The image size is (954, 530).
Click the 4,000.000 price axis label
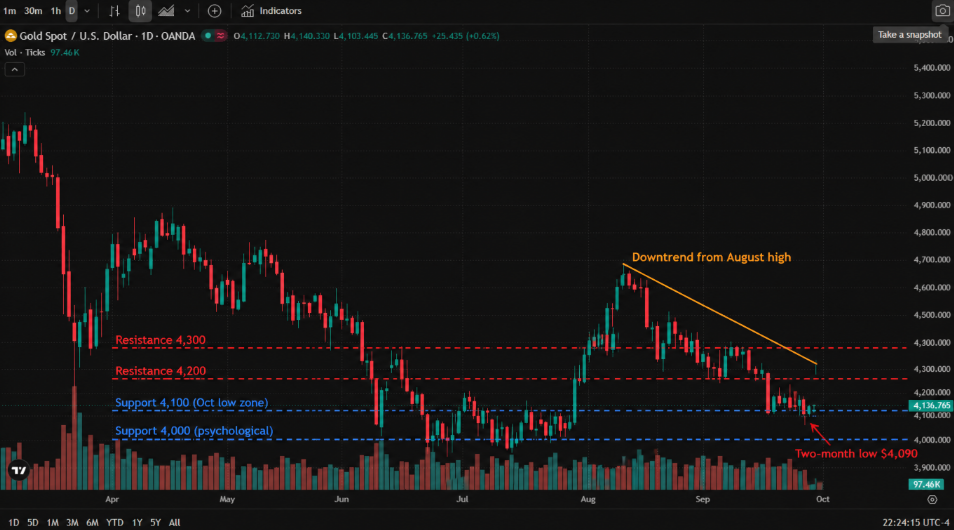point(932,440)
